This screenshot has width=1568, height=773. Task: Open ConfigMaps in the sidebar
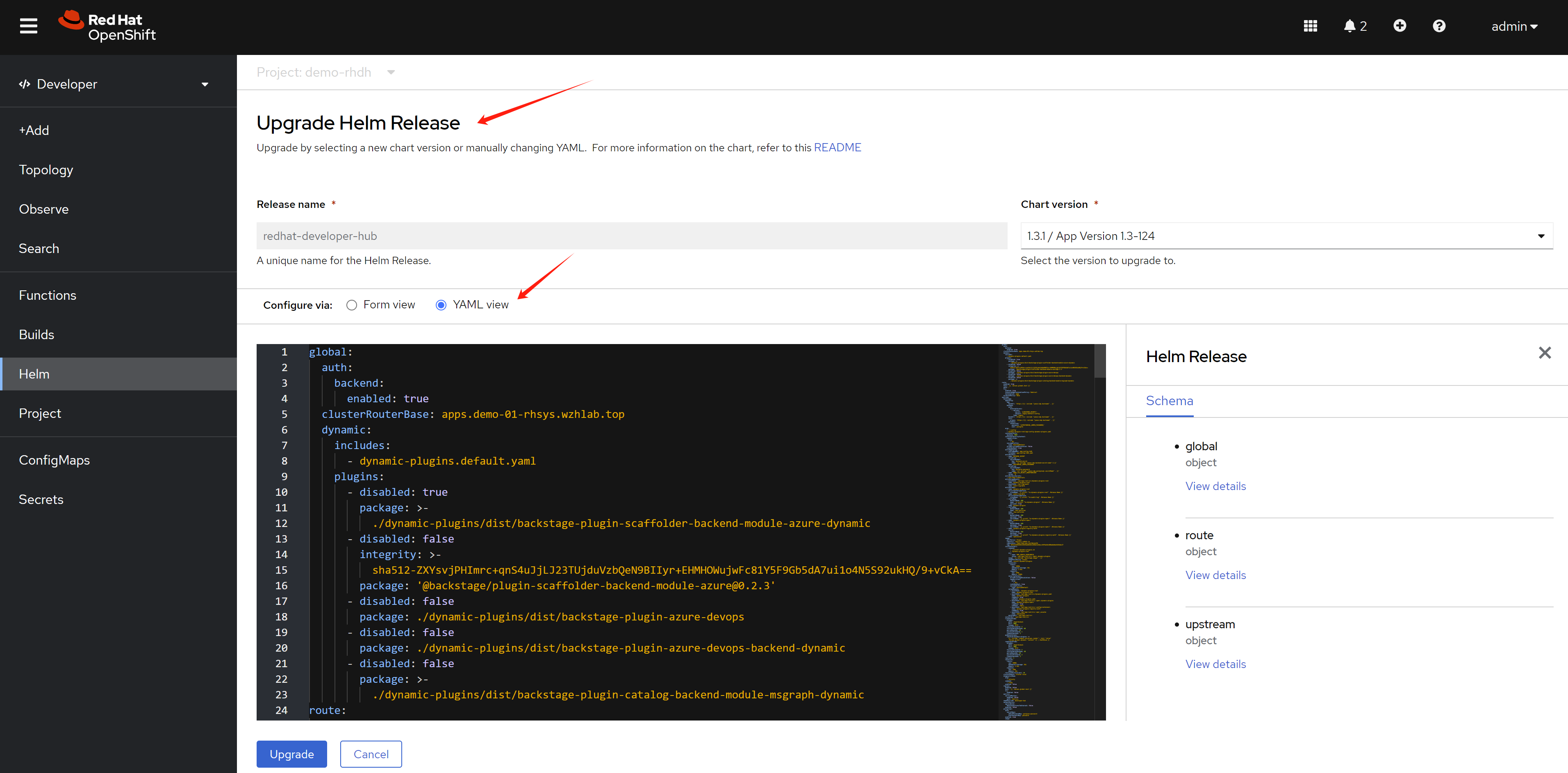[54, 460]
